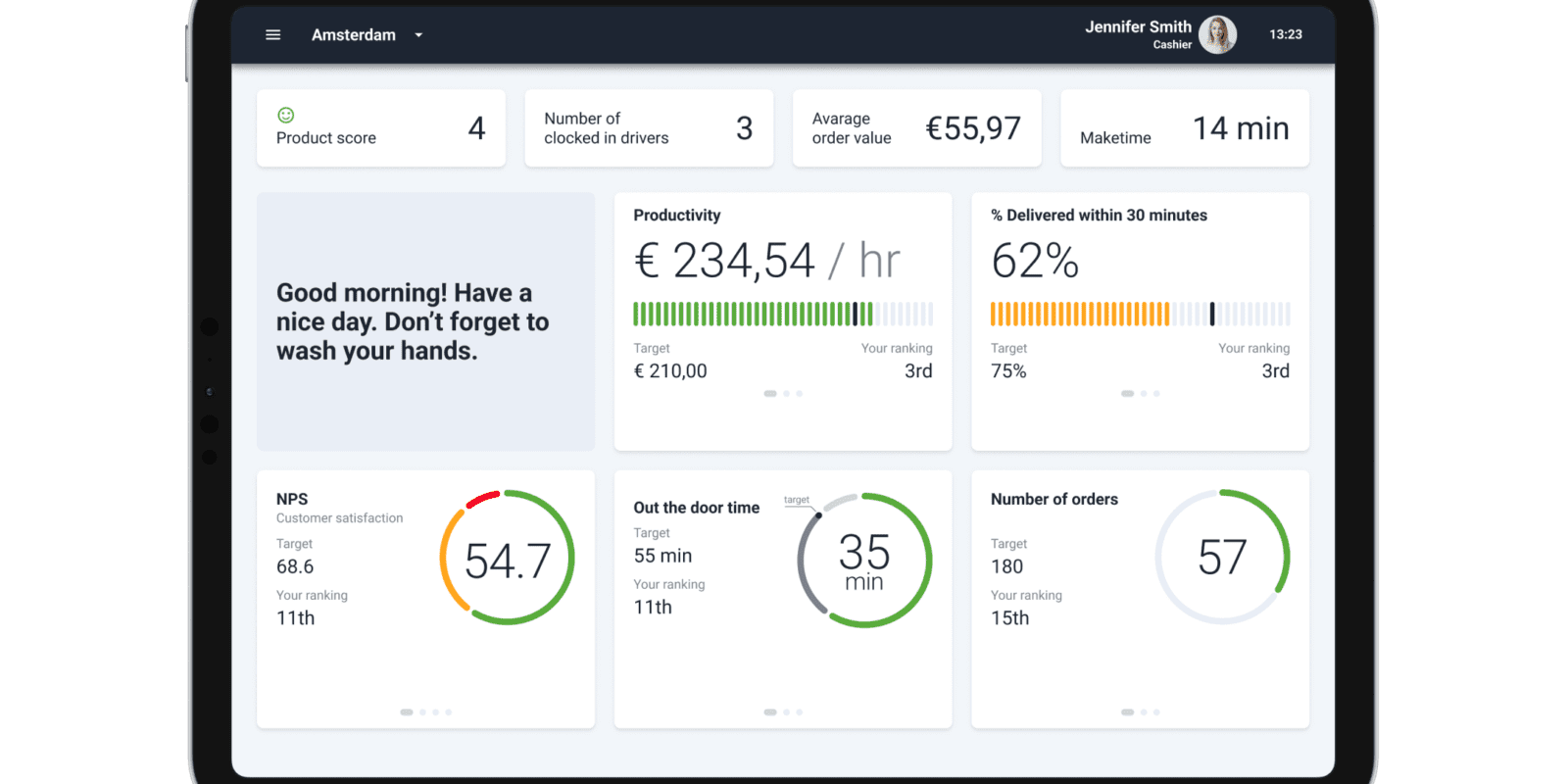Select the Maketime card
The height and width of the screenshot is (784, 1568).
tap(1184, 128)
